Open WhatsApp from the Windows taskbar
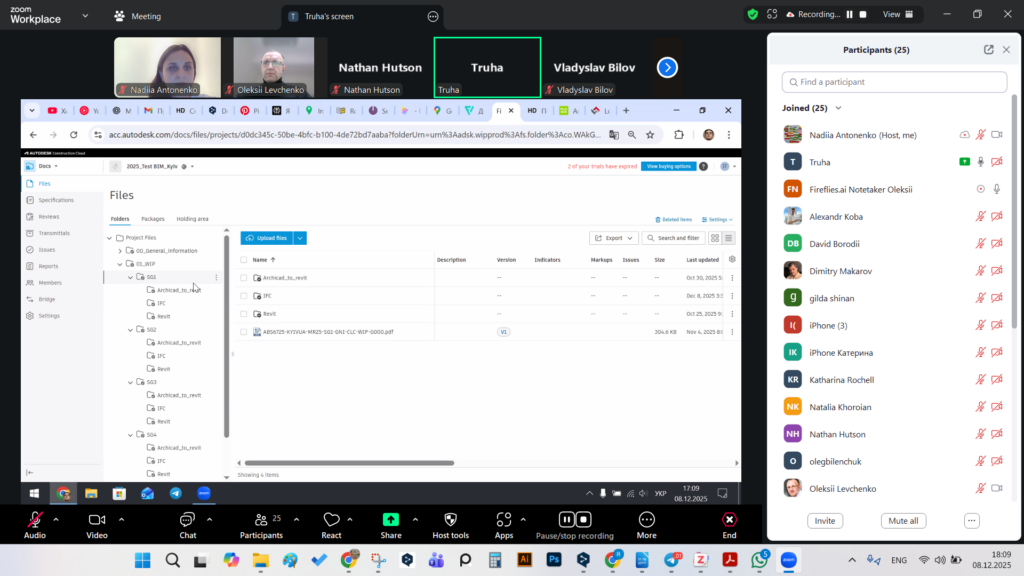This screenshot has height=576, width=1024. (x=759, y=560)
